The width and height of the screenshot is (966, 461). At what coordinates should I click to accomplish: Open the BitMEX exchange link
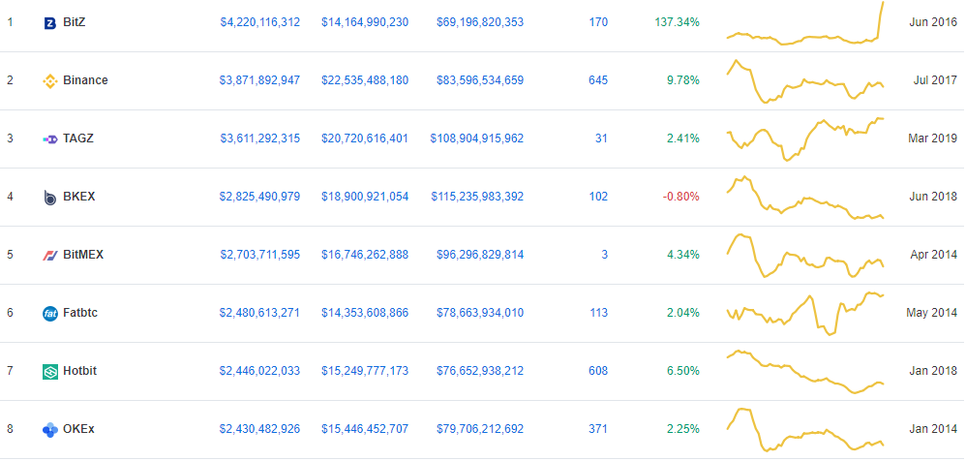click(83, 255)
